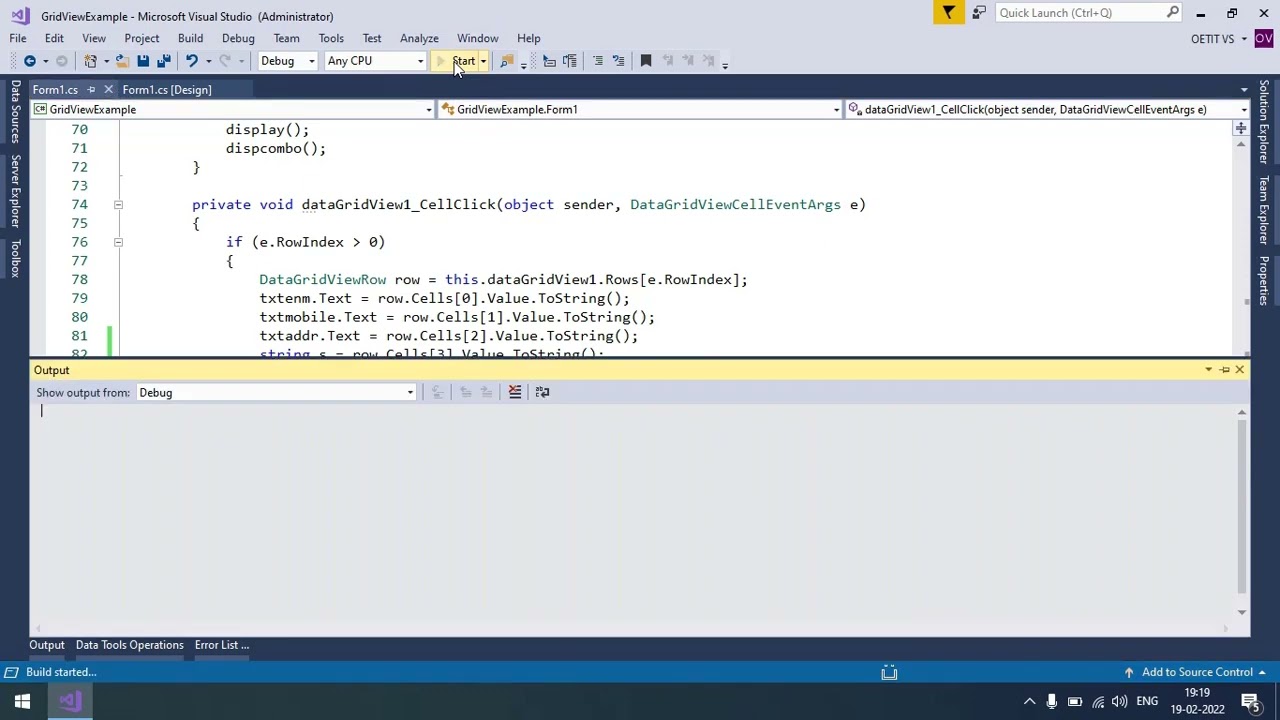The height and width of the screenshot is (720, 1280).
Task: Click the feedback notifications flag icon
Action: tap(948, 12)
